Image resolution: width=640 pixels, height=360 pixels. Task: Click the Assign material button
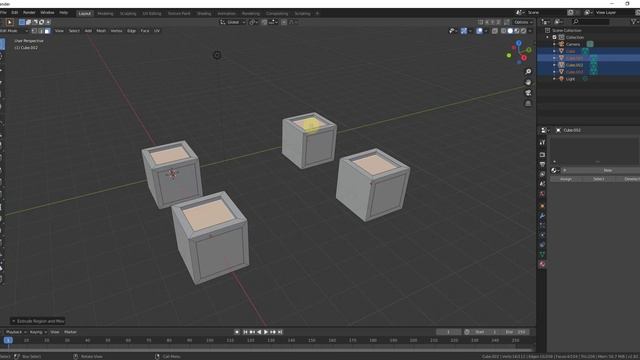point(566,179)
